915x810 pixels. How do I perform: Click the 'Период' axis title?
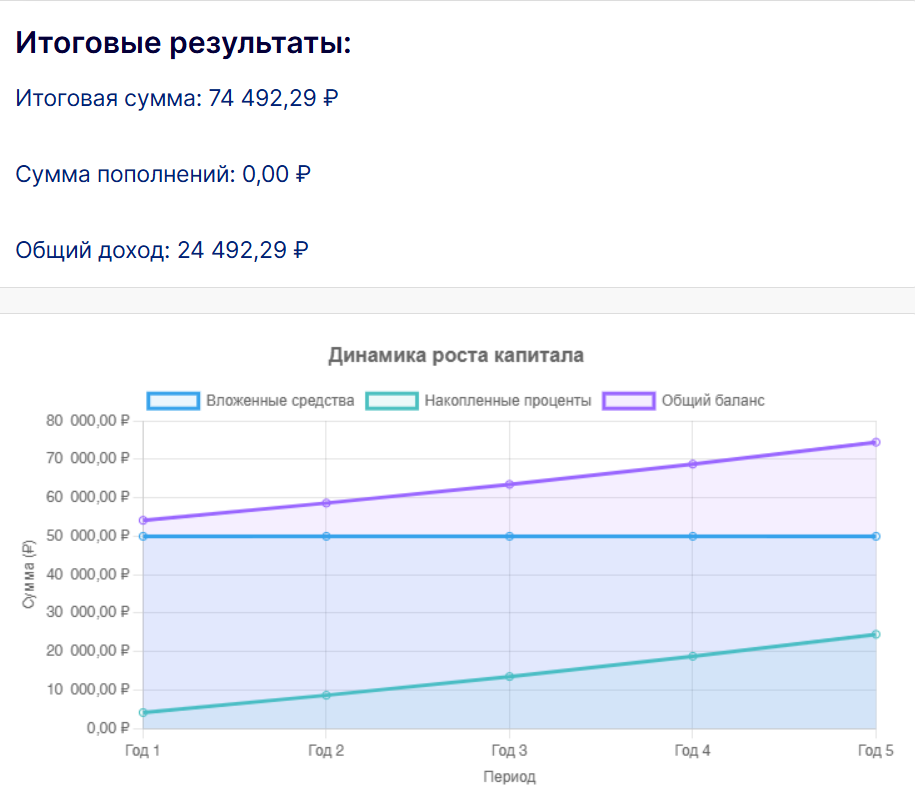pyautogui.click(x=509, y=777)
